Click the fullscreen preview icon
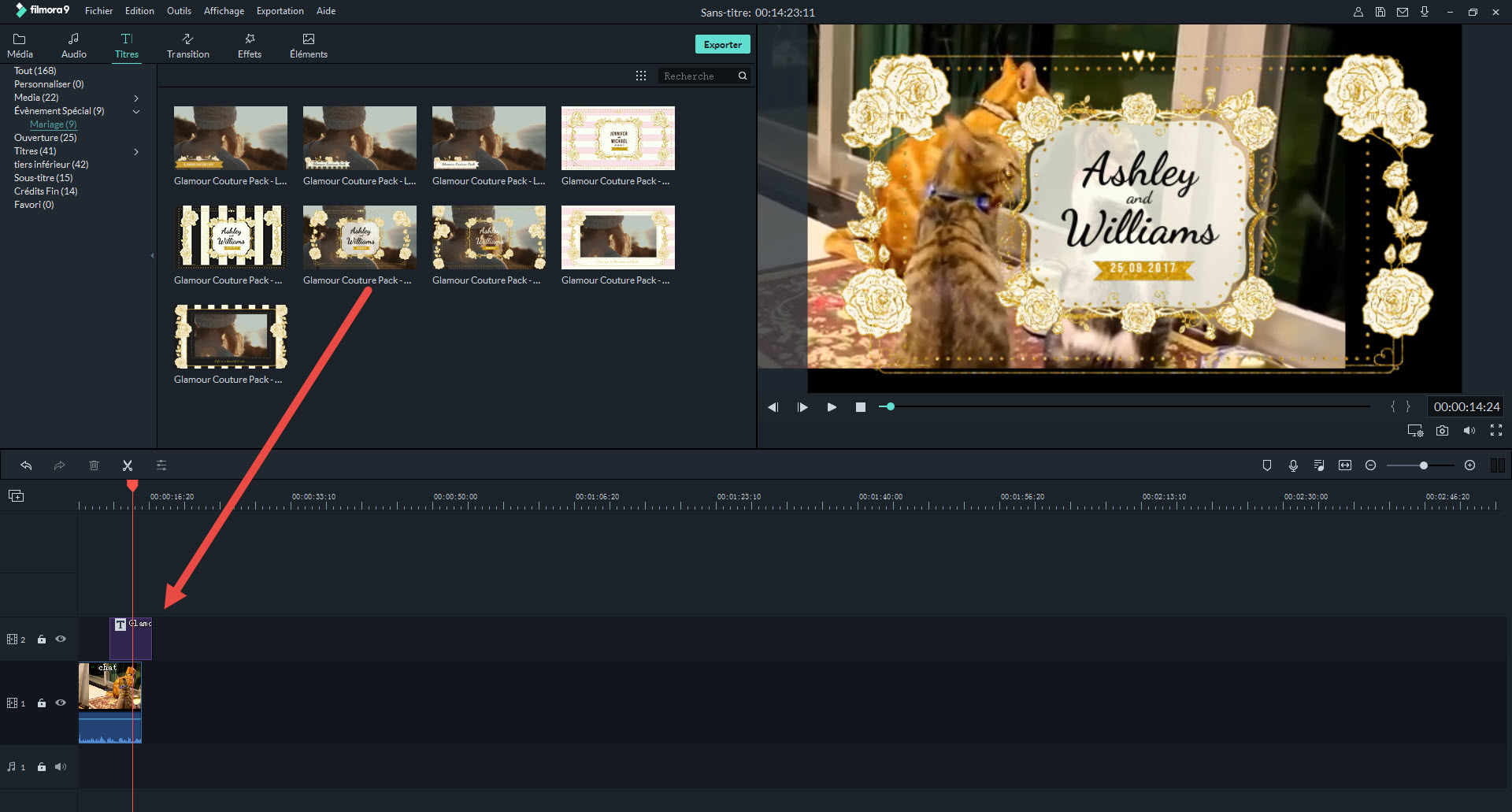 click(1496, 430)
